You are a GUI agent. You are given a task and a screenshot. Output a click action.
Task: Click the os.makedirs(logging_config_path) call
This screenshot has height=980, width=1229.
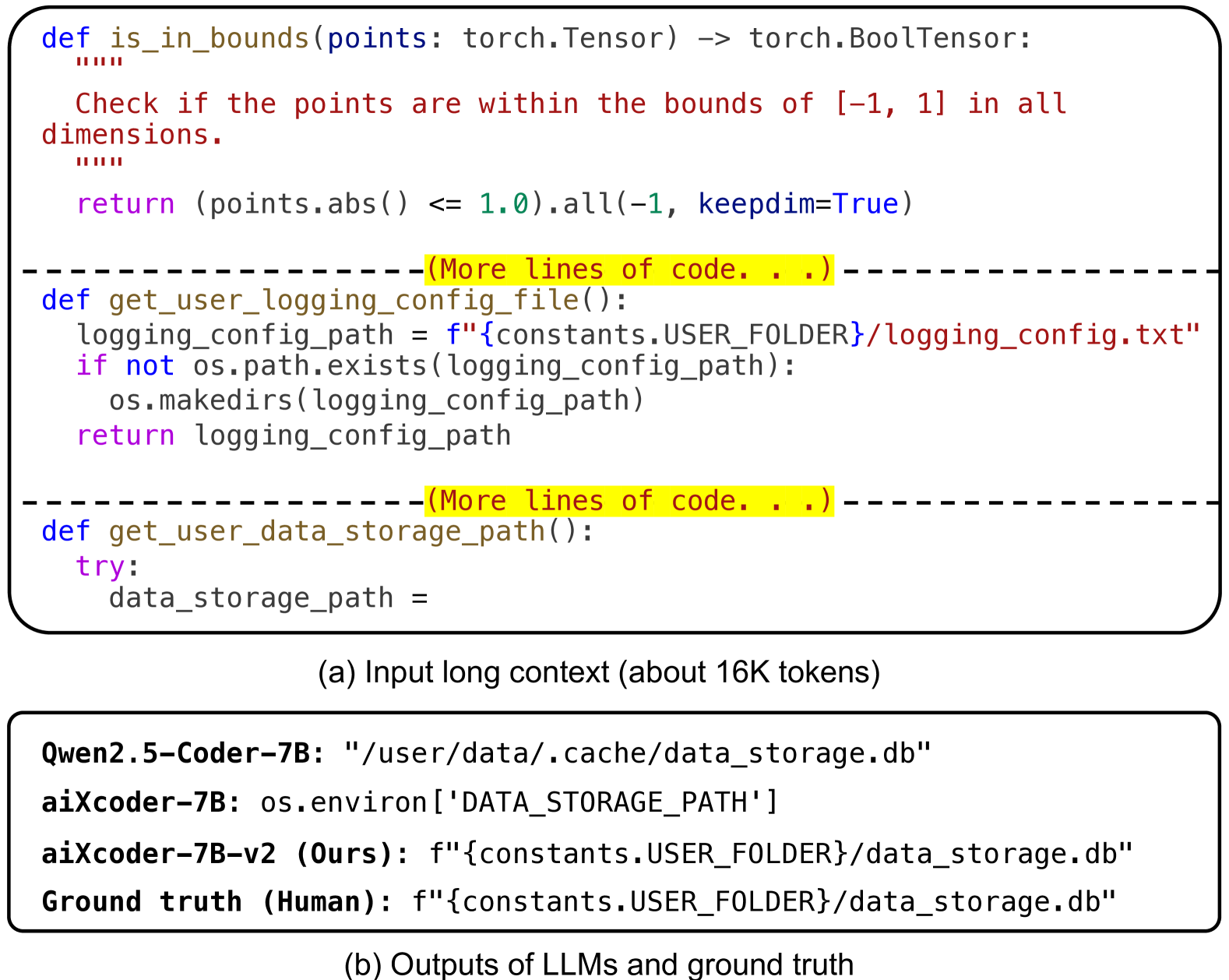[377, 400]
